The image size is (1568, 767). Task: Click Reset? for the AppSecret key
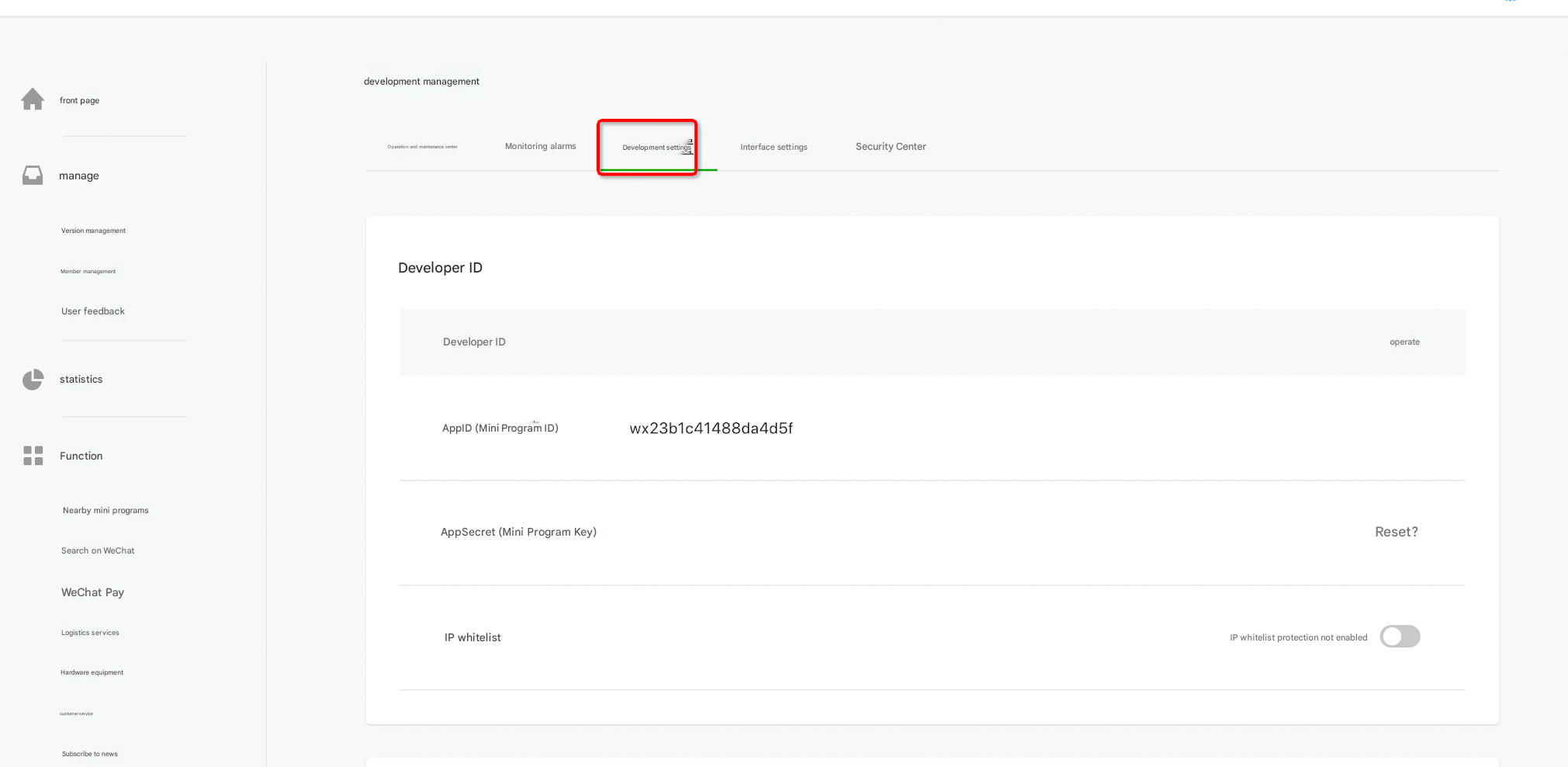(1397, 532)
